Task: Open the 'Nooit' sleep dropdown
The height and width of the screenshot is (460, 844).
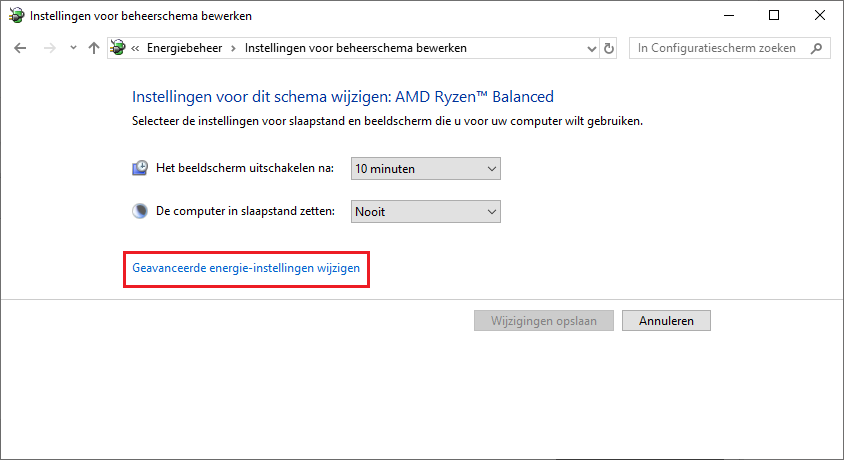Action: pos(426,211)
